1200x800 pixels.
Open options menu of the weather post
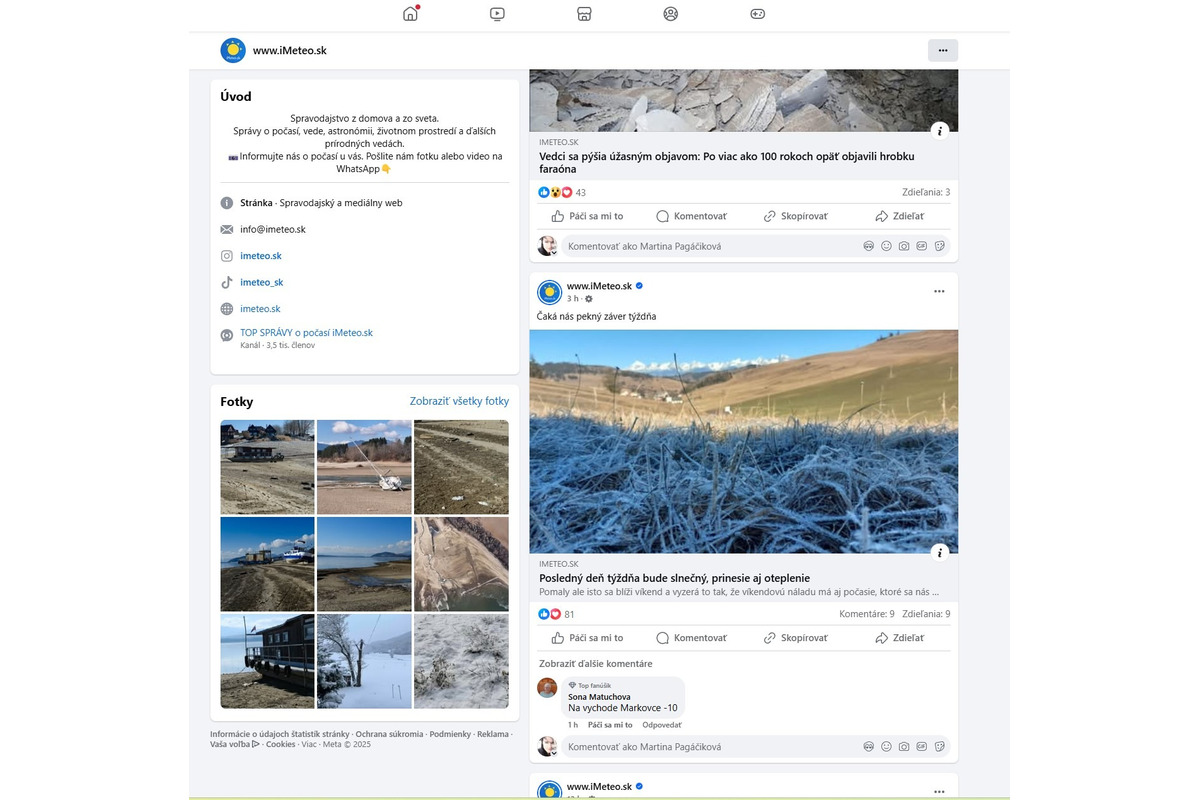(x=939, y=291)
